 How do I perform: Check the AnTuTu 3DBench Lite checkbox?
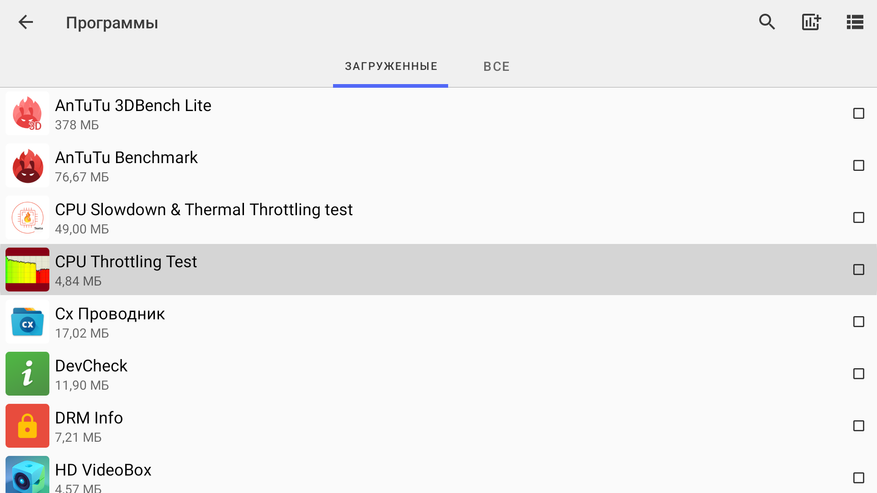(x=858, y=114)
